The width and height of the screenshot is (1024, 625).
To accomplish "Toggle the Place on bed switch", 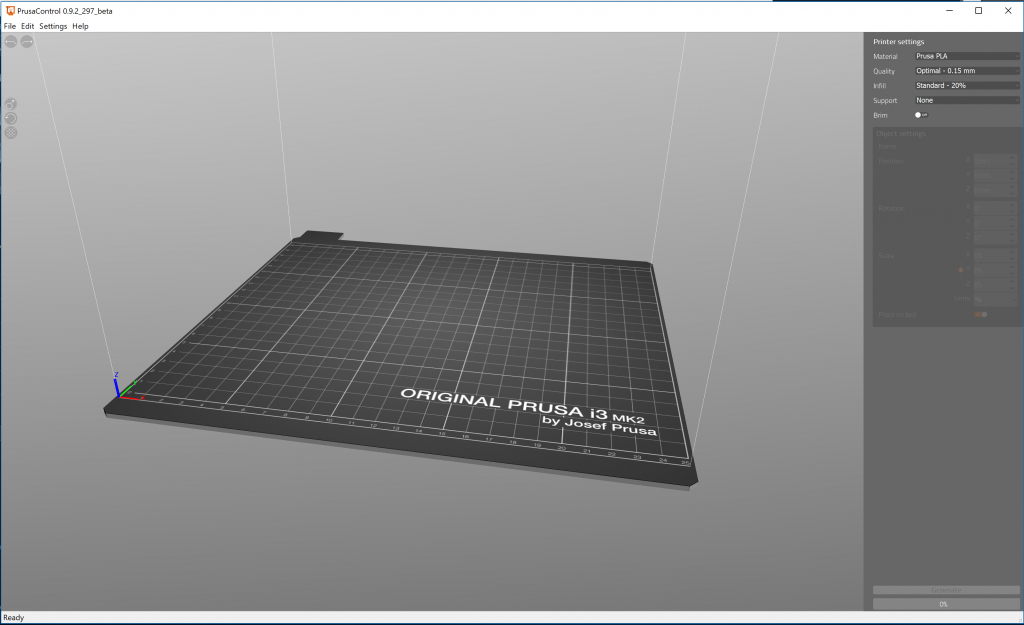I will [981, 314].
